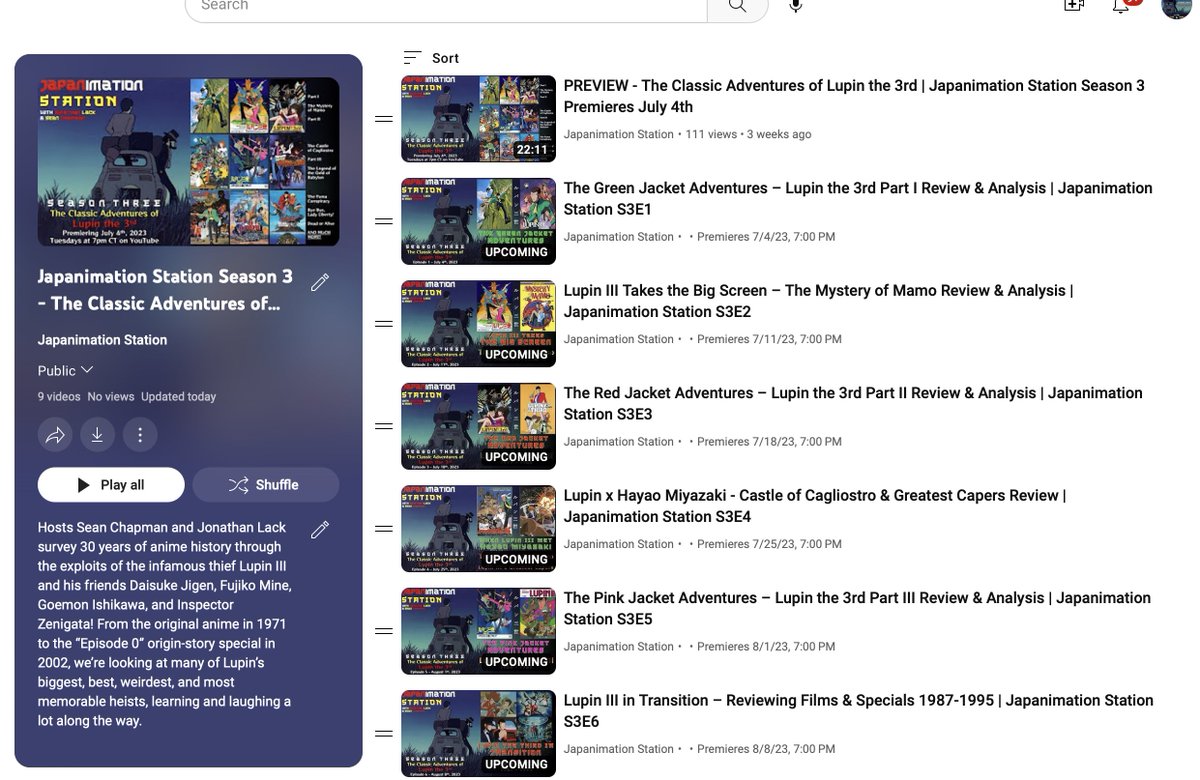Open channel name under Red Jacket video

[619, 441]
